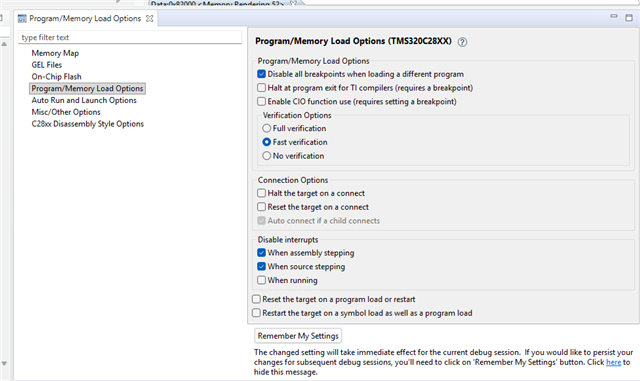This screenshot has width=640, height=381.
Task: Select Fast verification radio button
Action: 267,142
